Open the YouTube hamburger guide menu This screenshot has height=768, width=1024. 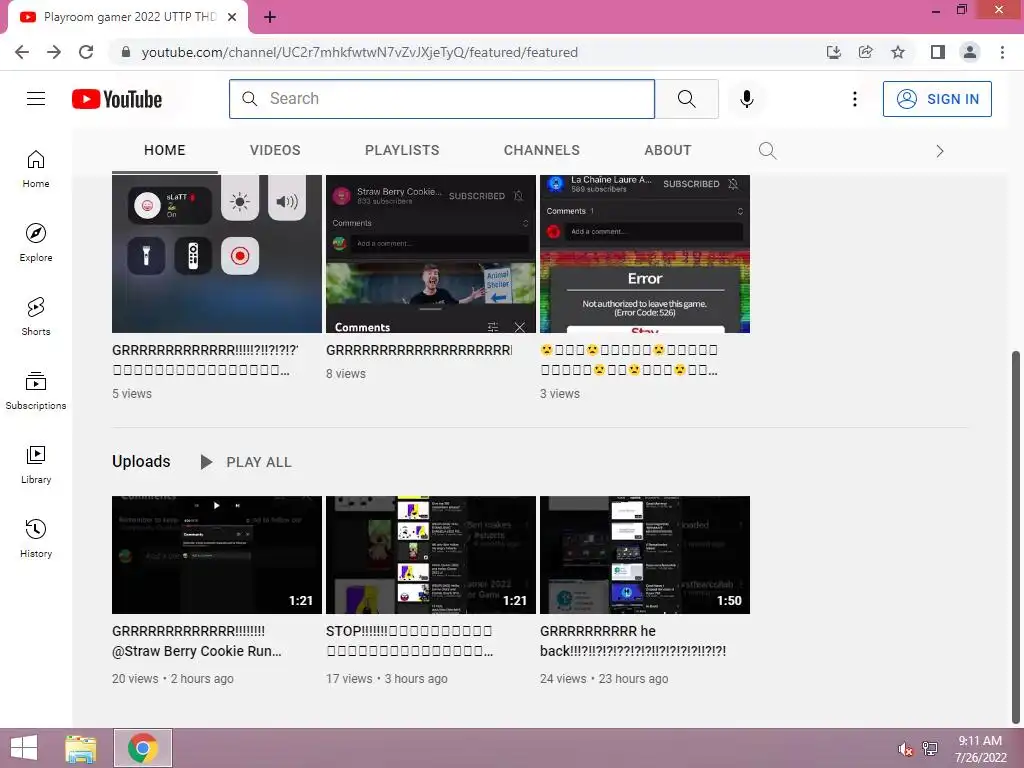pyautogui.click(x=36, y=99)
